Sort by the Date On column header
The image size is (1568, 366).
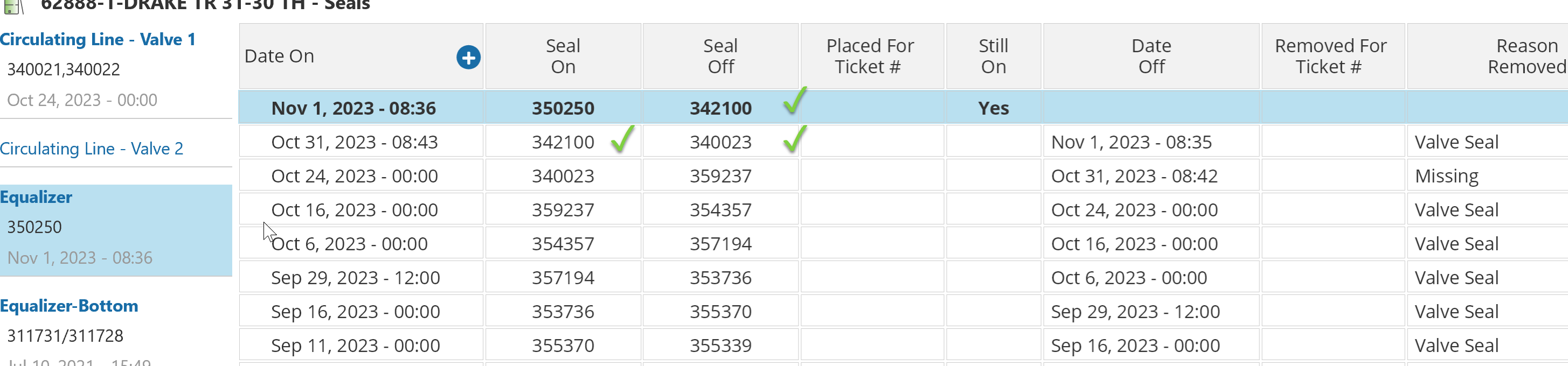(280, 57)
